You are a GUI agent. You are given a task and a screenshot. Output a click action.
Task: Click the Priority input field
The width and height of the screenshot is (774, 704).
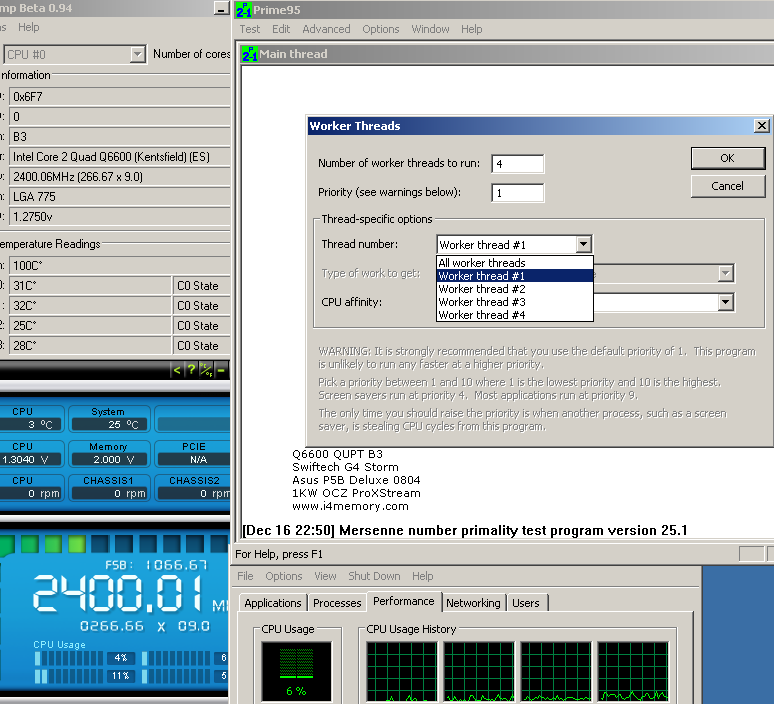517,193
